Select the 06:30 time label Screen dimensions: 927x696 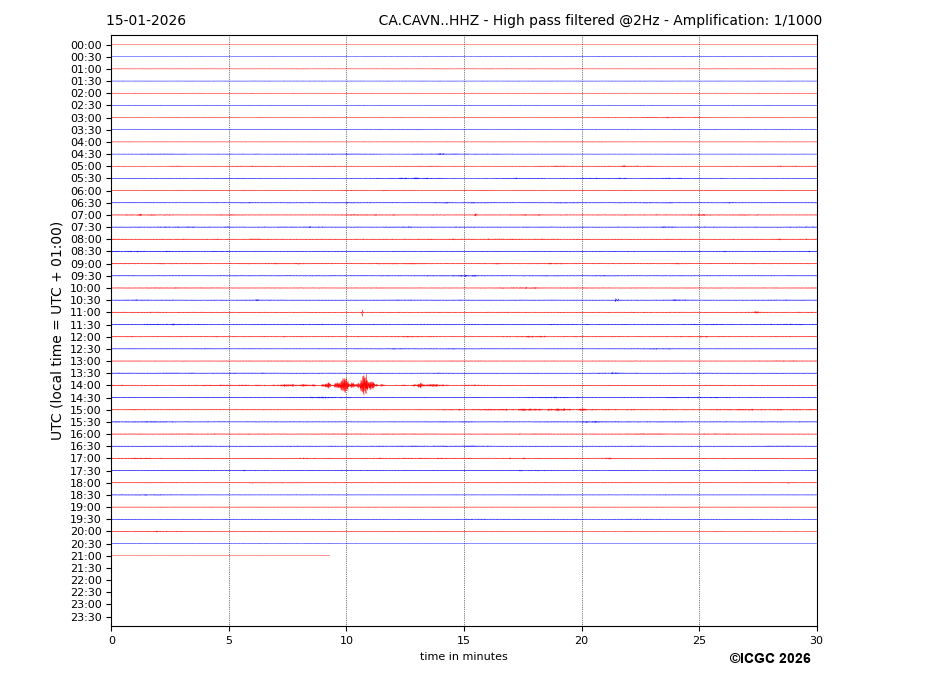pos(86,203)
